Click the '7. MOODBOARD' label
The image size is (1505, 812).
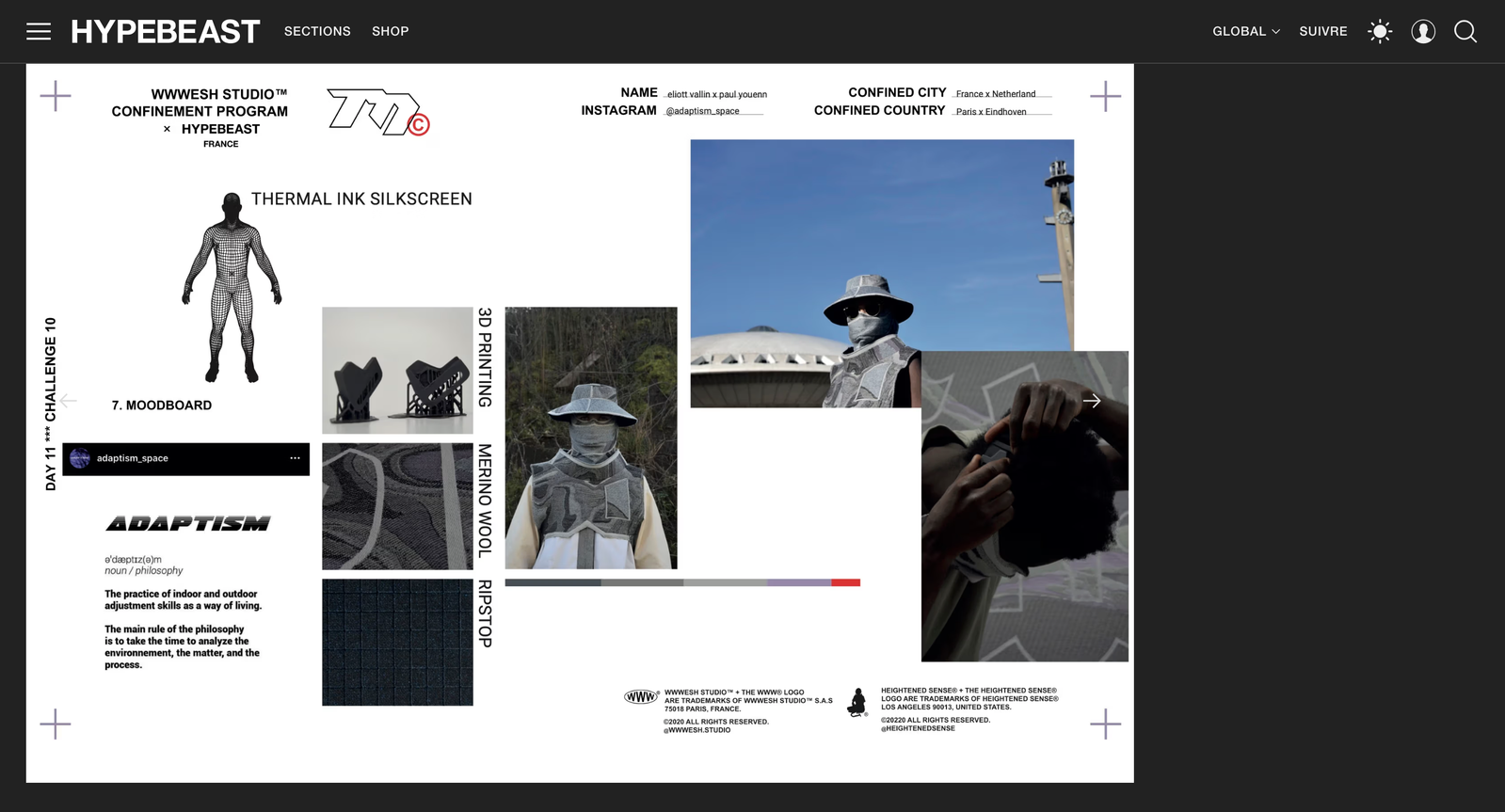coord(162,406)
